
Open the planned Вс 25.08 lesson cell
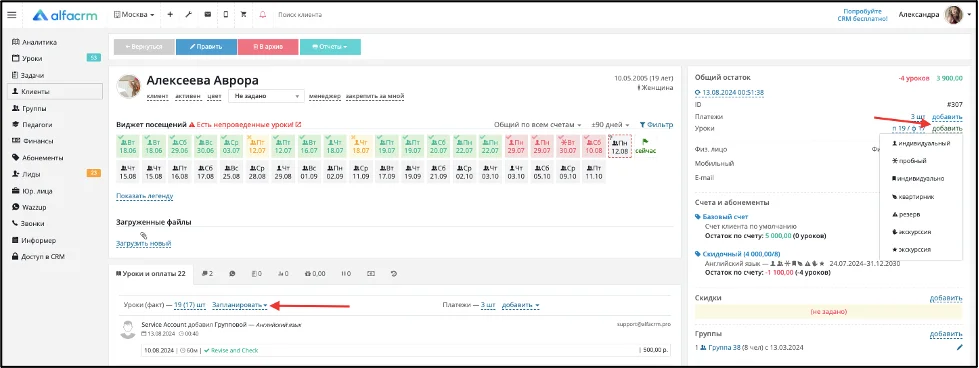point(231,172)
